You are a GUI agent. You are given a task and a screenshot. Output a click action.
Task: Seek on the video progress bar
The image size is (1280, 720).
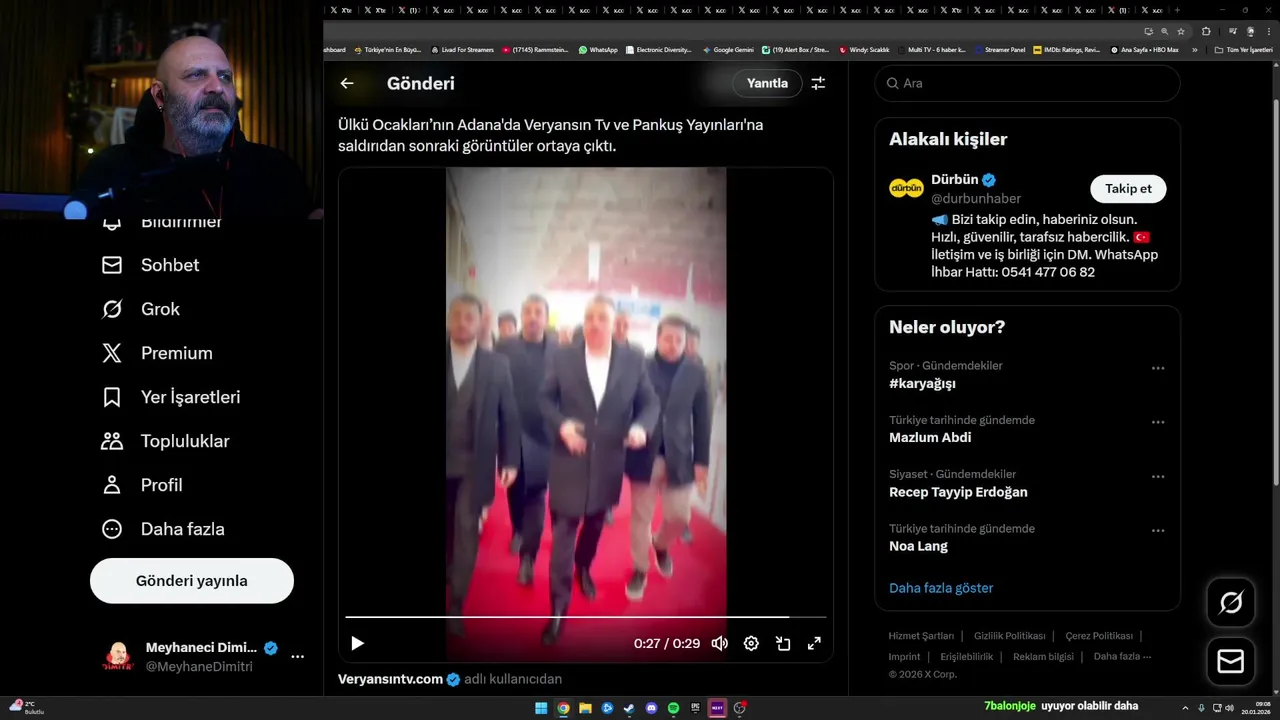(586, 618)
